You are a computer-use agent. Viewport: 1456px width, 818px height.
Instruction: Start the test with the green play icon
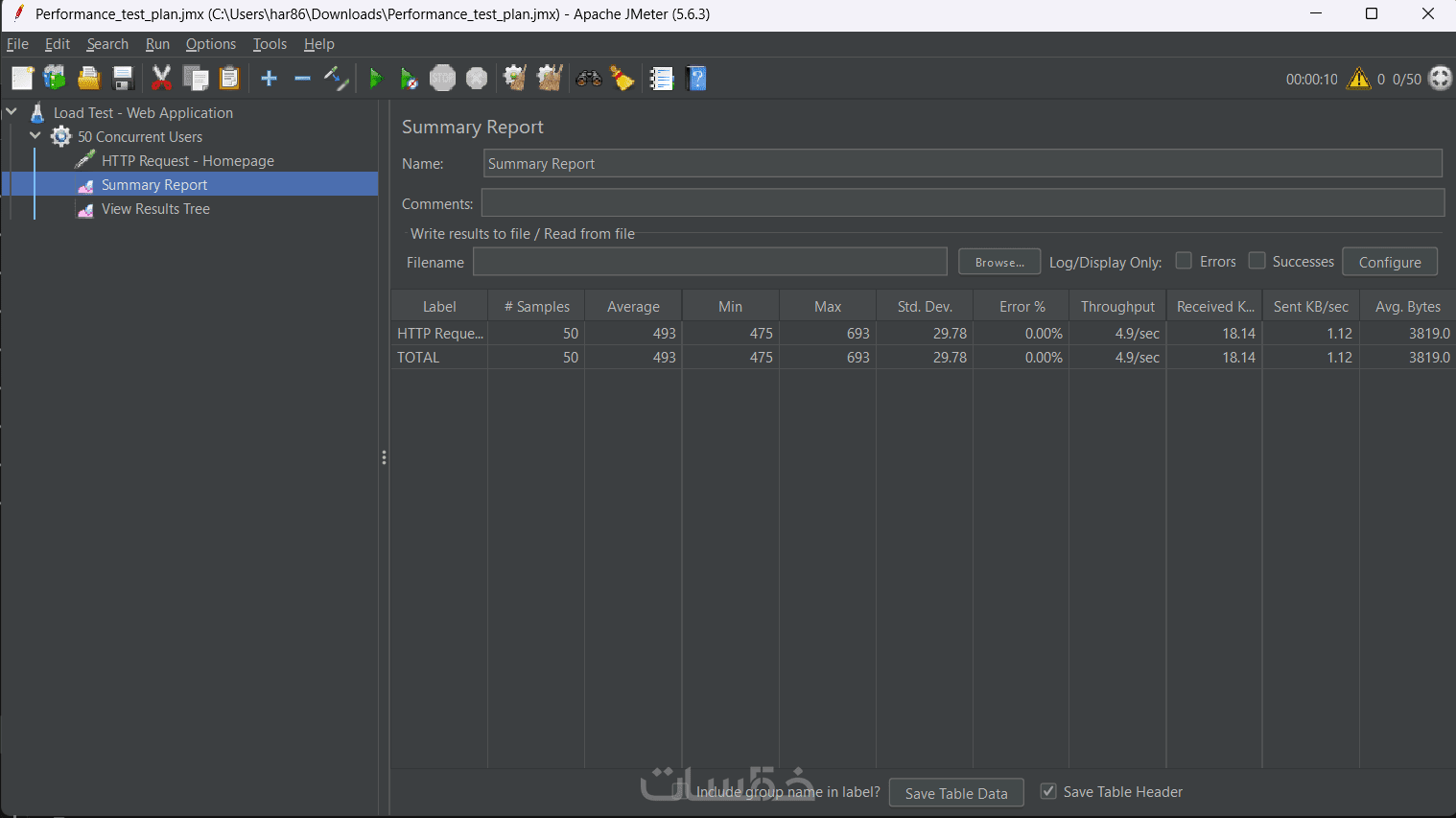(x=376, y=79)
